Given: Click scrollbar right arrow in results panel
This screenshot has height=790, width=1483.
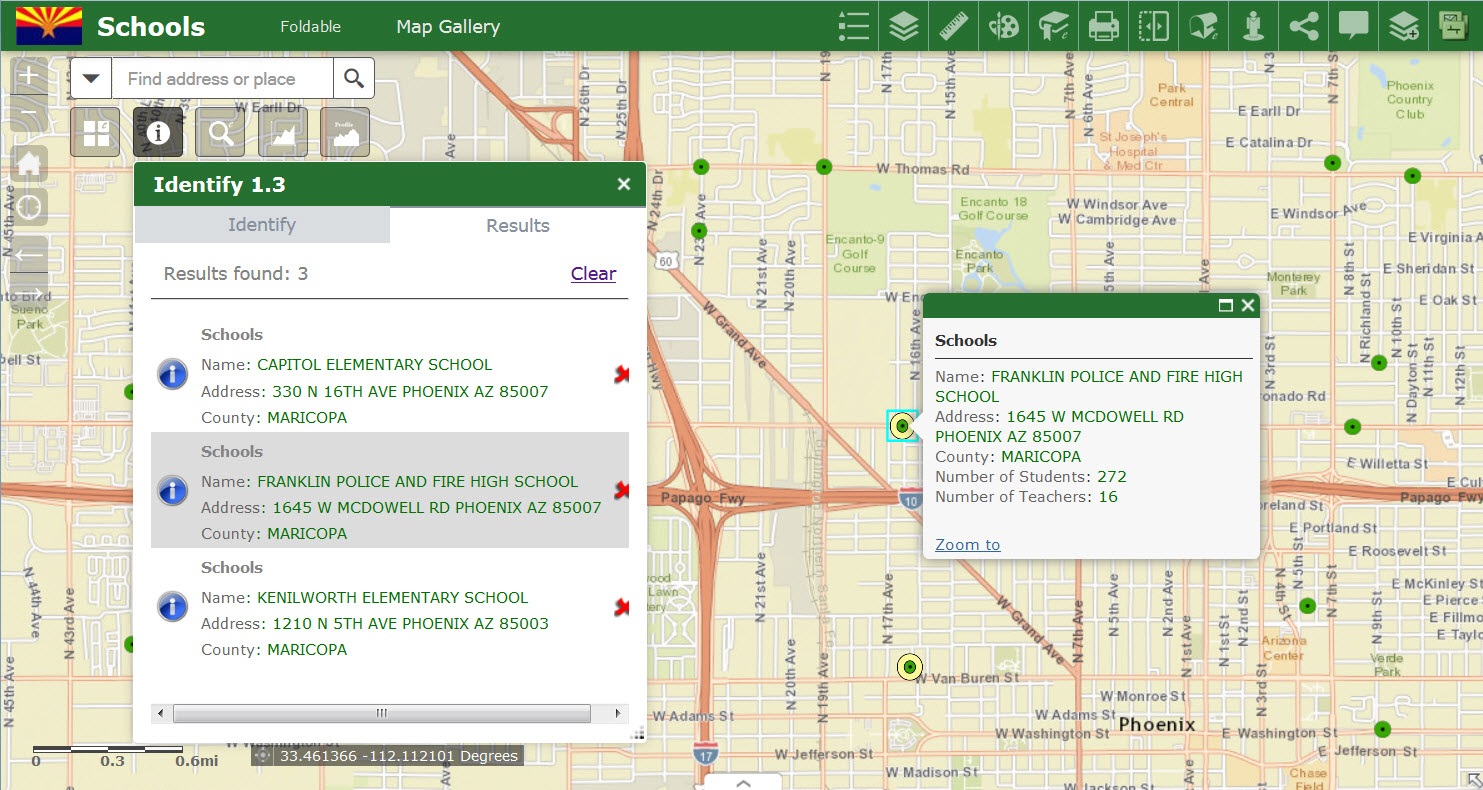Looking at the screenshot, I should click(620, 713).
